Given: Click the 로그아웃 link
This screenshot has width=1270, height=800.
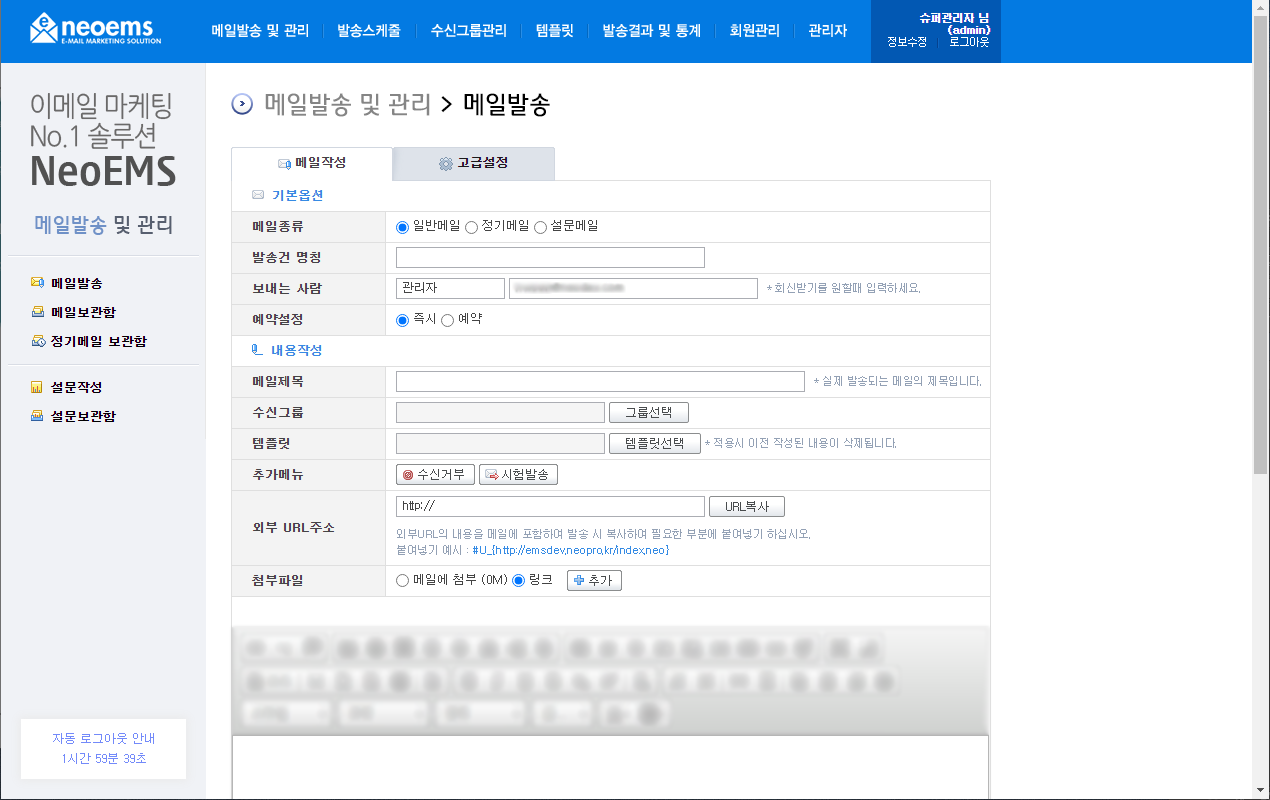Looking at the screenshot, I should [x=969, y=42].
